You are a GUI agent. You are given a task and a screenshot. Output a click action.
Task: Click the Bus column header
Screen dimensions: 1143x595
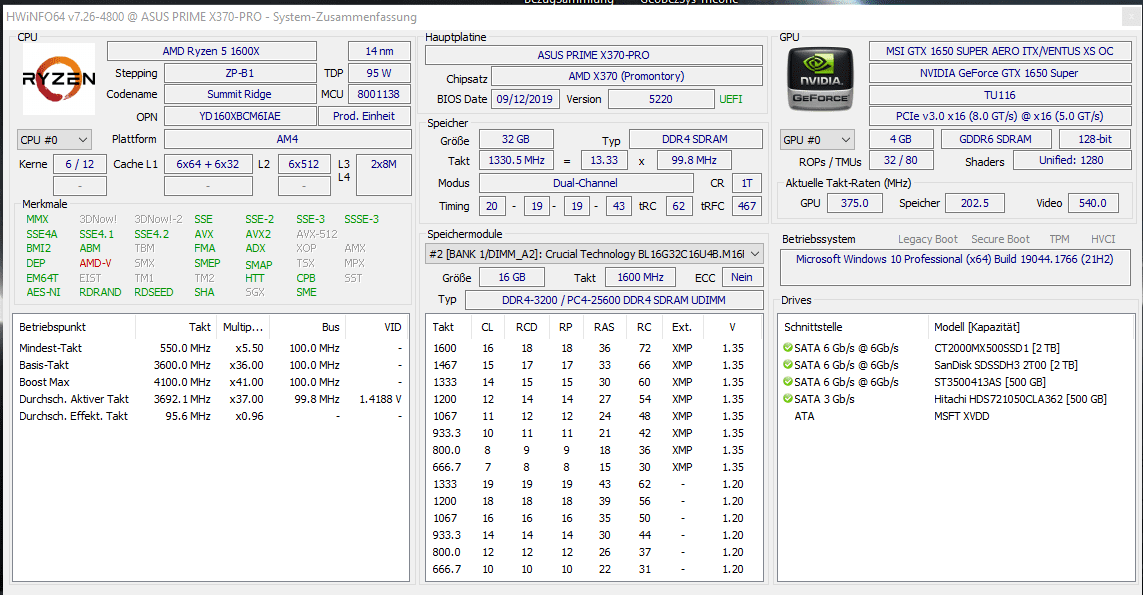click(331, 327)
